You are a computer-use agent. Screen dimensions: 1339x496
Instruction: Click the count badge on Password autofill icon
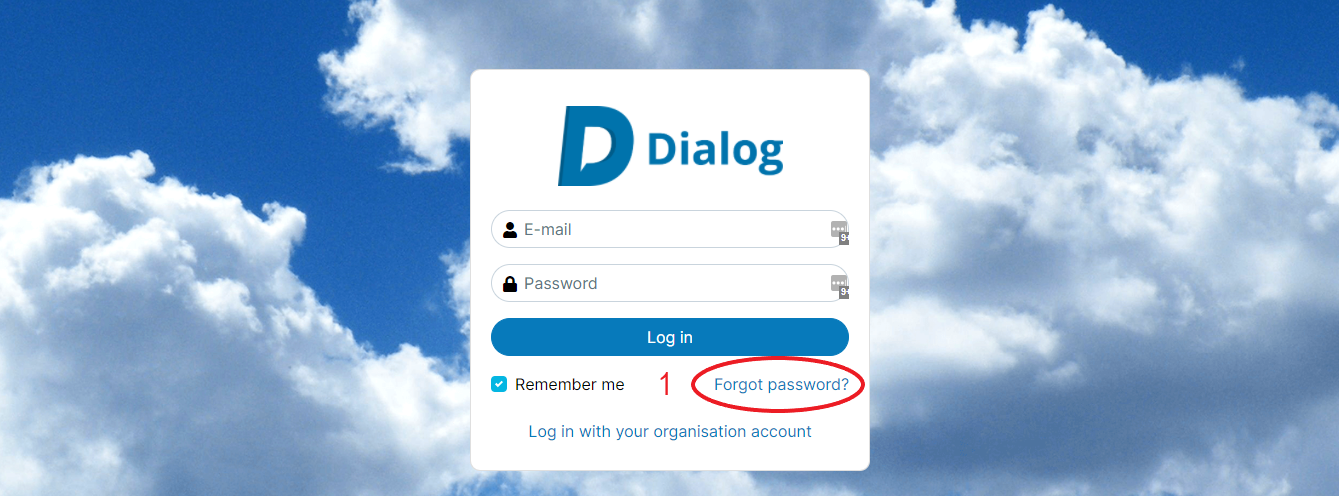point(844,293)
